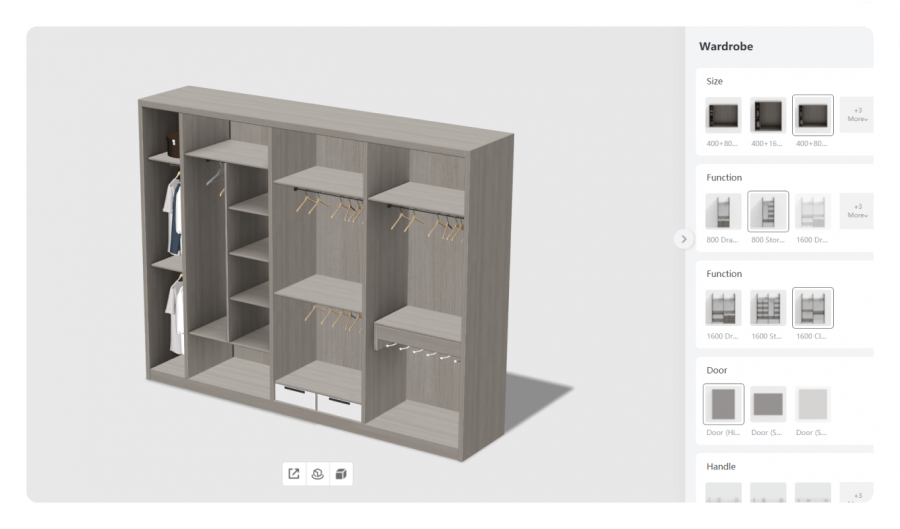Viewport: 900px width, 529px height.
Task: Pick the first, unselected 400+80... size thumbnail
Action: pyautogui.click(x=723, y=115)
